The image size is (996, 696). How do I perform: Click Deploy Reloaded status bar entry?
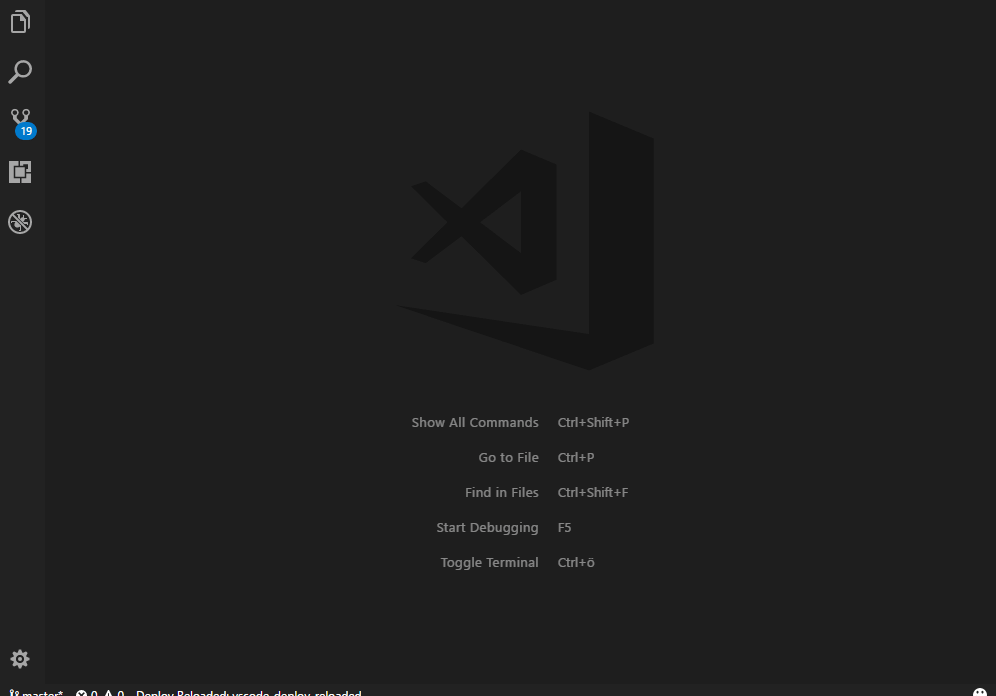pos(248,693)
